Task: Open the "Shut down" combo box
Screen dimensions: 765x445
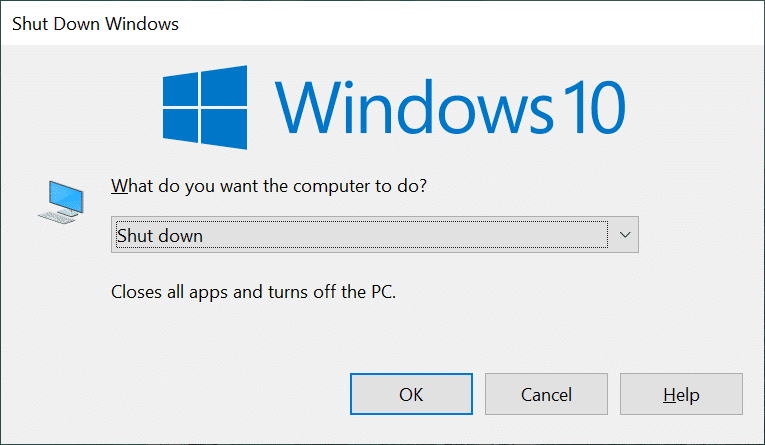Action: coord(375,235)
